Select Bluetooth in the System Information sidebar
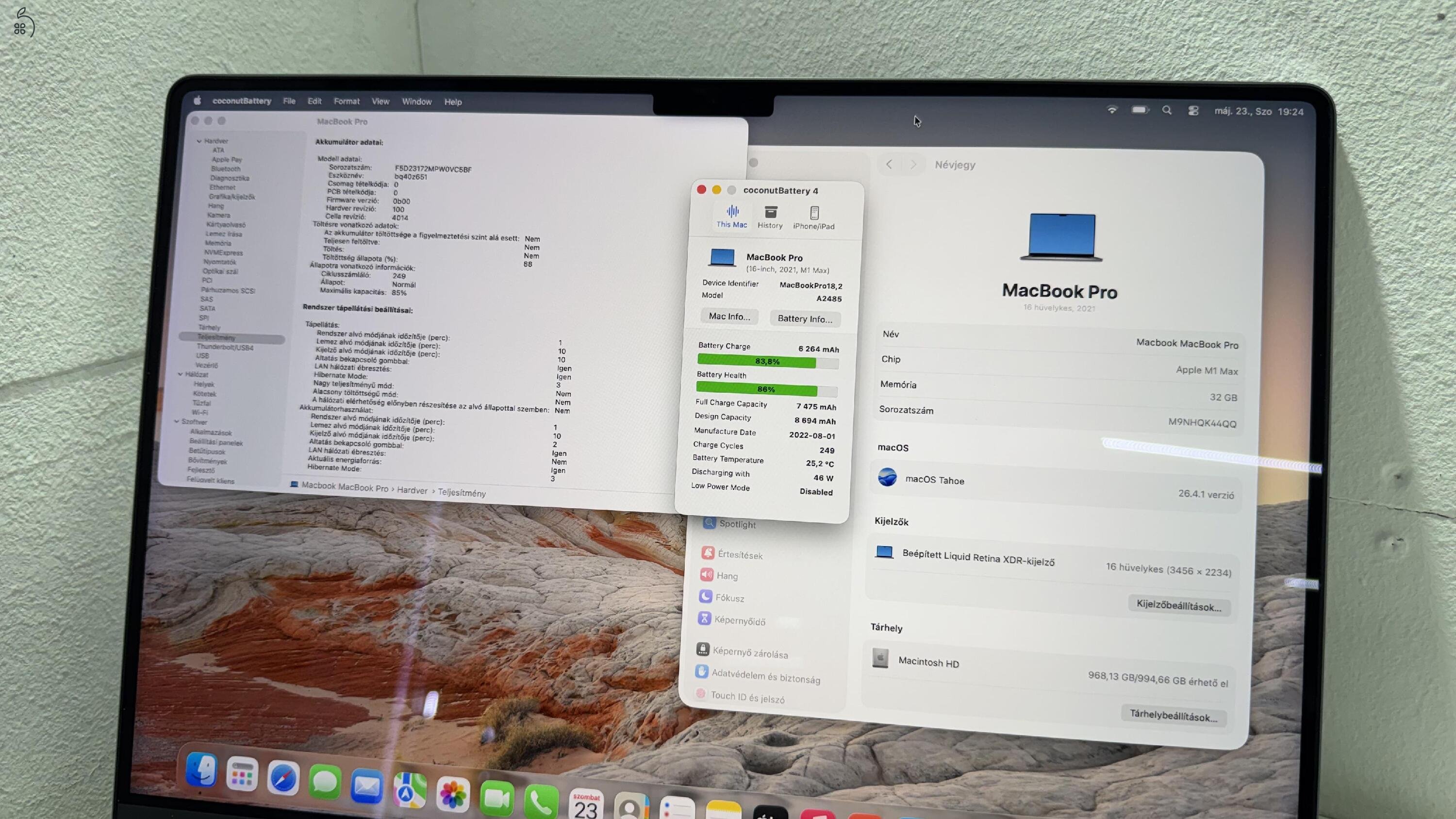Screen dimensions: 1456x819 [x=226, y=169]
